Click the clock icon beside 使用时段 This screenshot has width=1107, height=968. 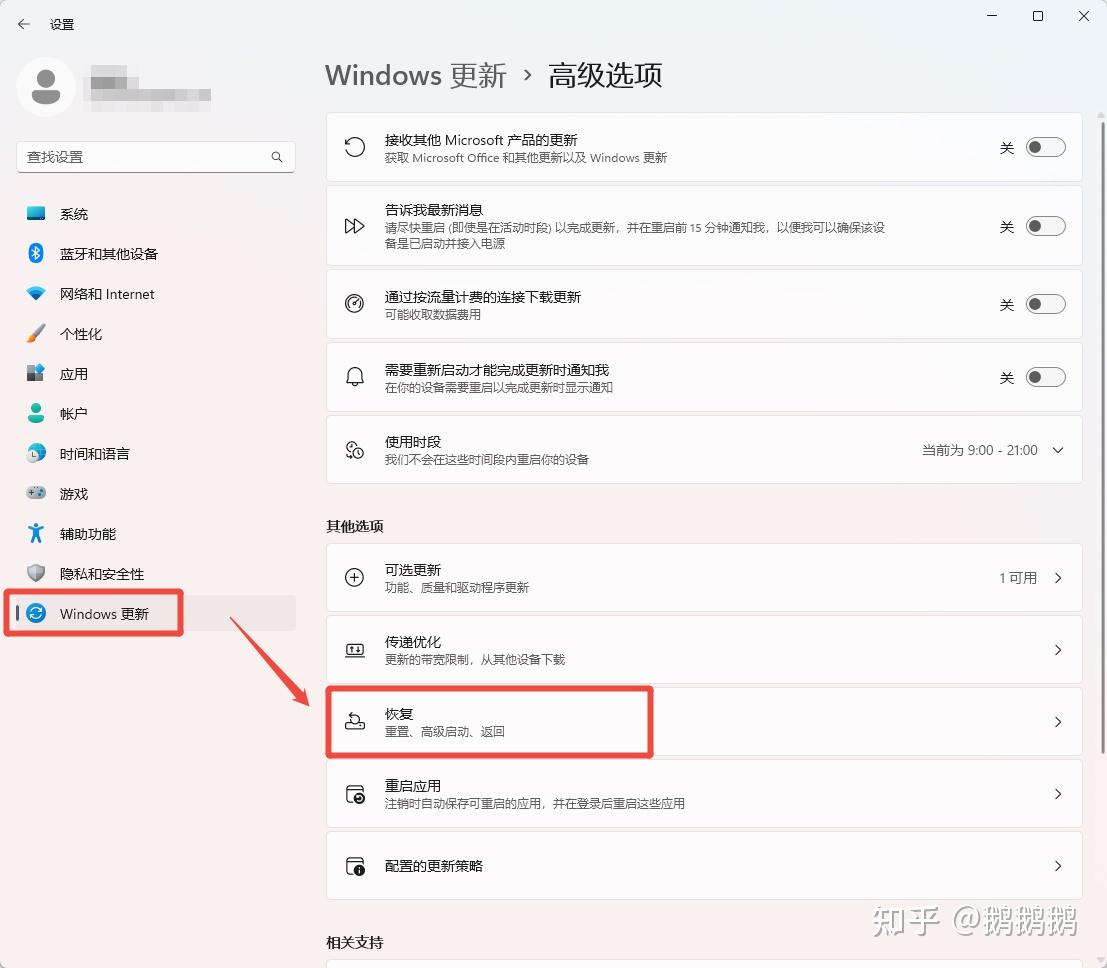pyautogui.click(x=354, y=450)
